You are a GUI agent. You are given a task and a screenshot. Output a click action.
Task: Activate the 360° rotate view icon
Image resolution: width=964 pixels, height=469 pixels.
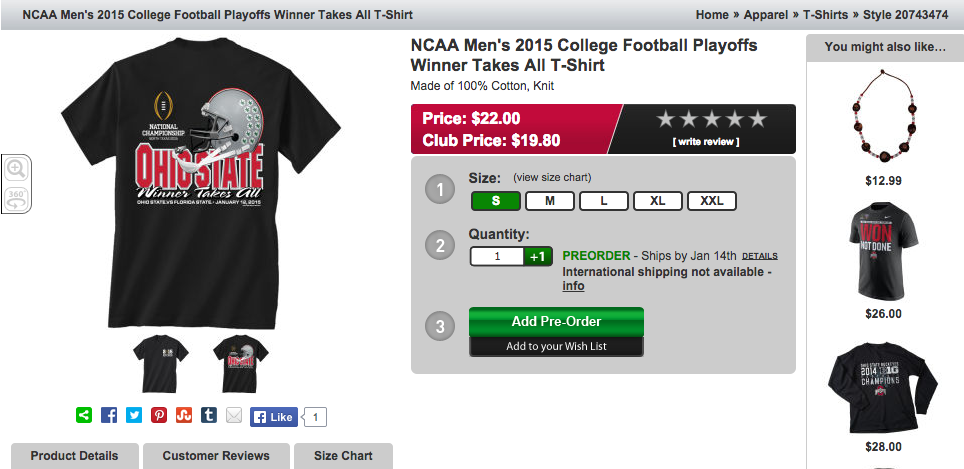[16, 197]
